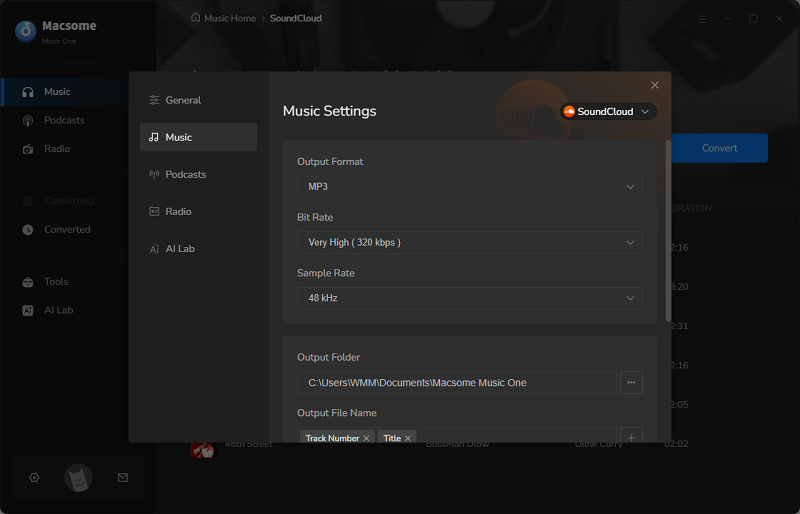This screenshot has width=800, height=514.
Task: Click the Output Folder path field
Action: coord(457,382)
